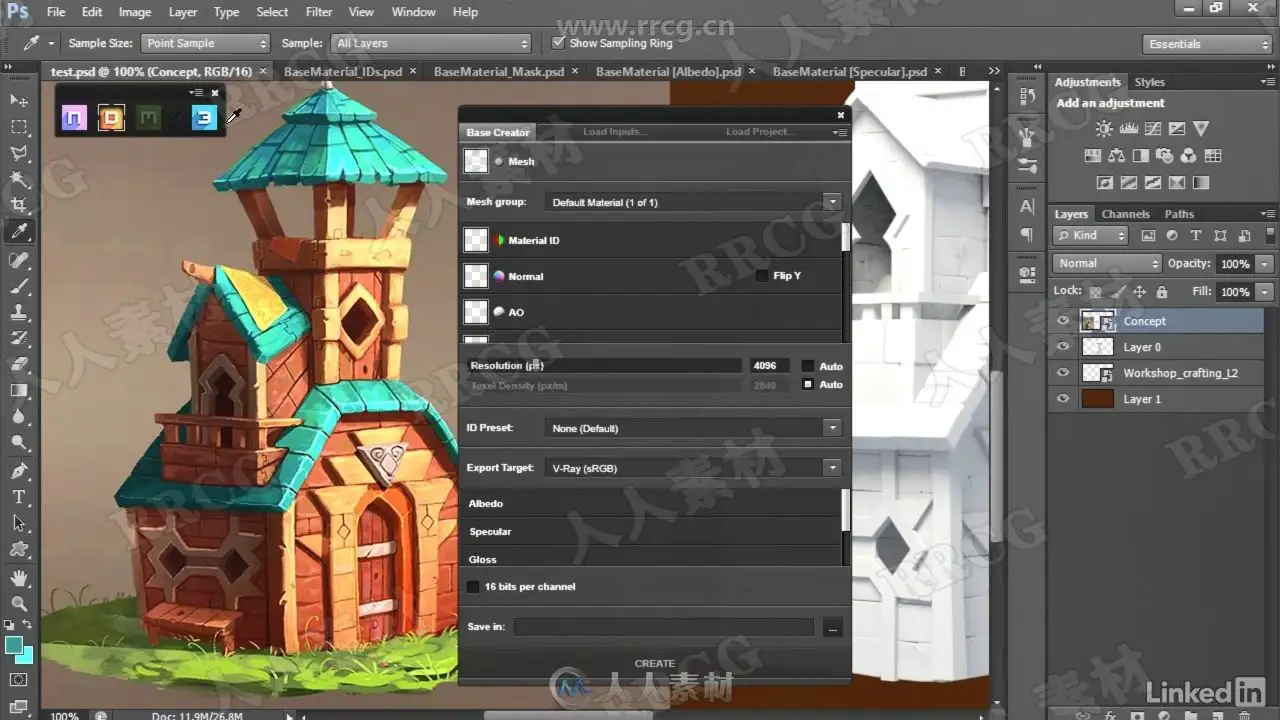Select the Layer 0 layer name

tap(1142, 347)
